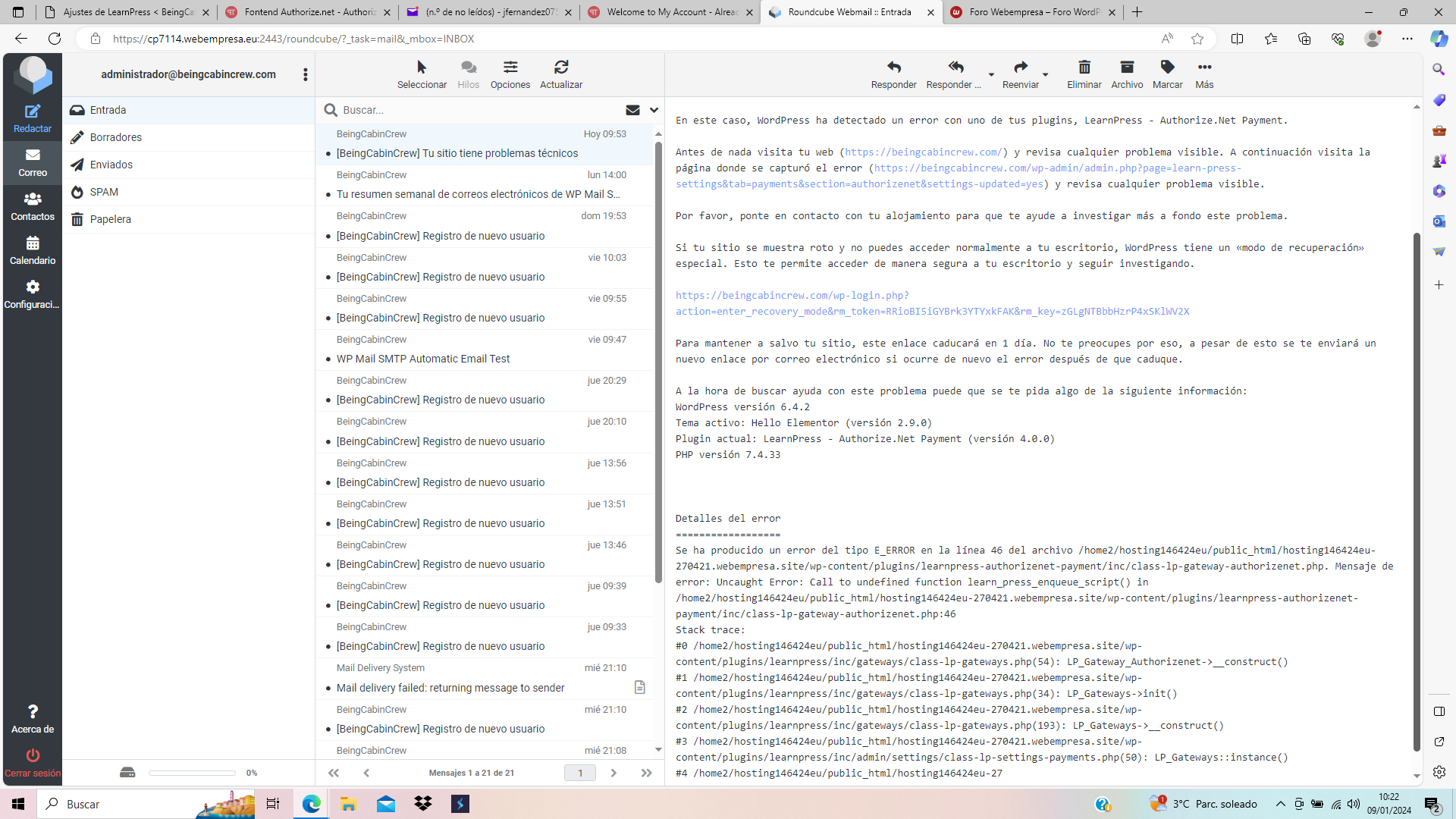Click the Acerca de help icon

[x=33, y=711]
